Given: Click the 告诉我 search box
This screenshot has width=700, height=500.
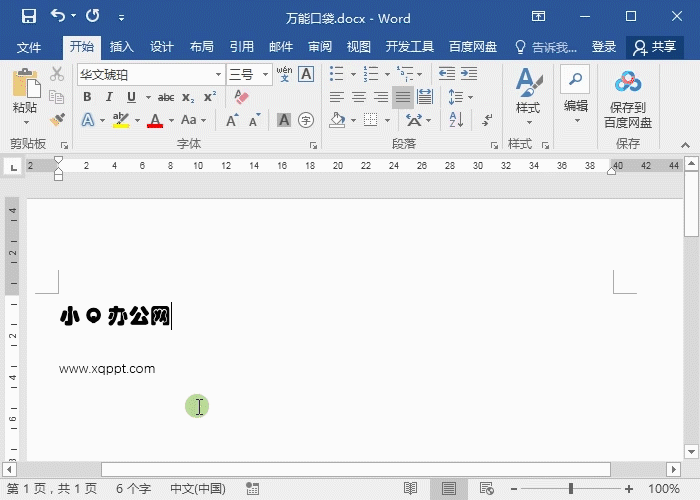Looking at the screenshot, I should [x=546, y=47].
